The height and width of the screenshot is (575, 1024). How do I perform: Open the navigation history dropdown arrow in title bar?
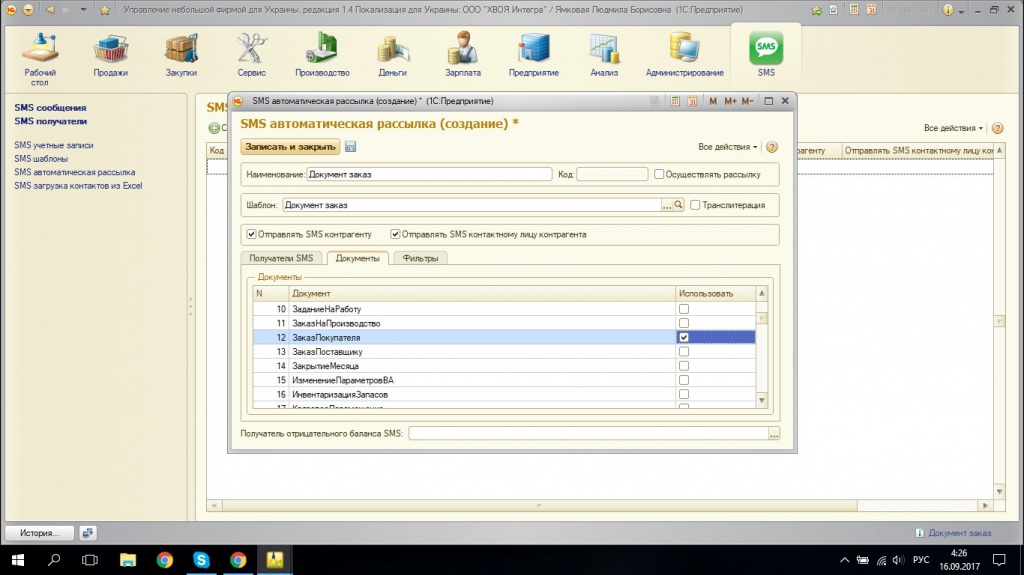tap(83, 10)
